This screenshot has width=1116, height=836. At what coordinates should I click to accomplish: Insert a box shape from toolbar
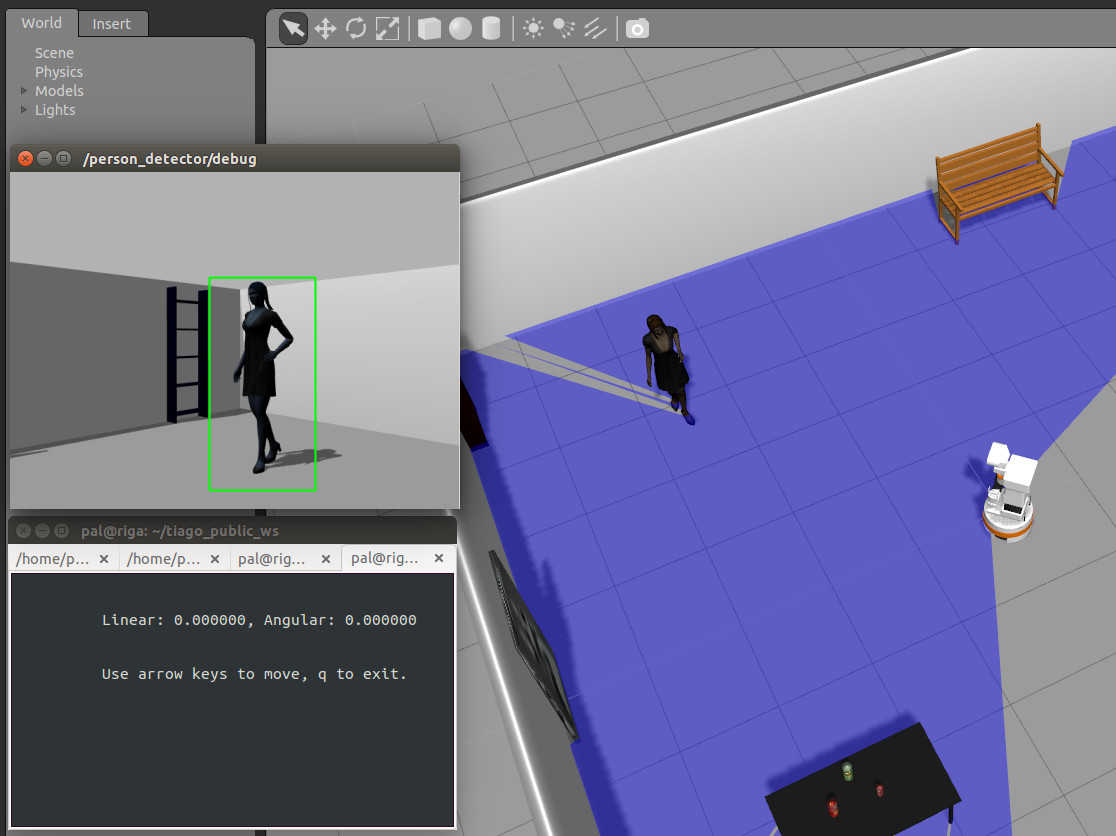tap(429, 28)
